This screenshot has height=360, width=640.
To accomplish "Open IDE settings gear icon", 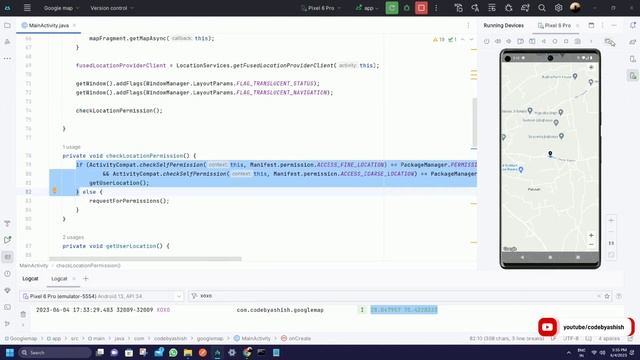I will coord(558,8).
